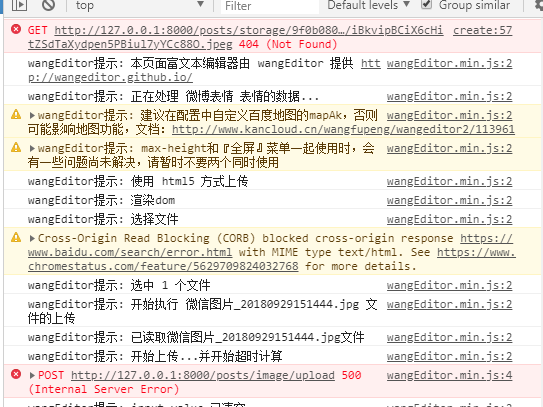
Task: Open the wangEditor.min.js:4 source link
Action: [x=449, y=375]
